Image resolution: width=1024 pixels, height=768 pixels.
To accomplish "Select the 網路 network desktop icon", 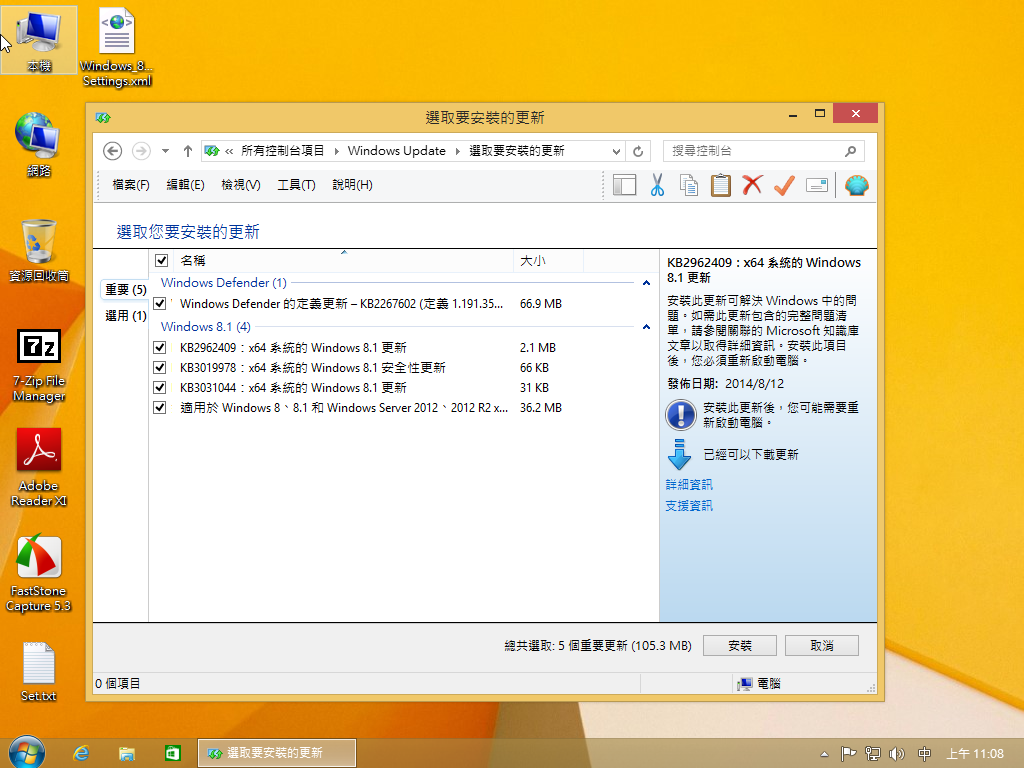I will [39, 144].
